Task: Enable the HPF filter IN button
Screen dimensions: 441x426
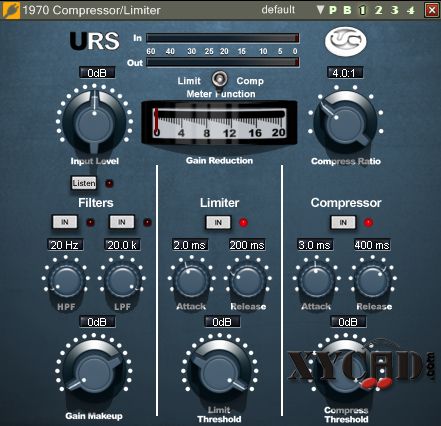Action: pos(65,222)
